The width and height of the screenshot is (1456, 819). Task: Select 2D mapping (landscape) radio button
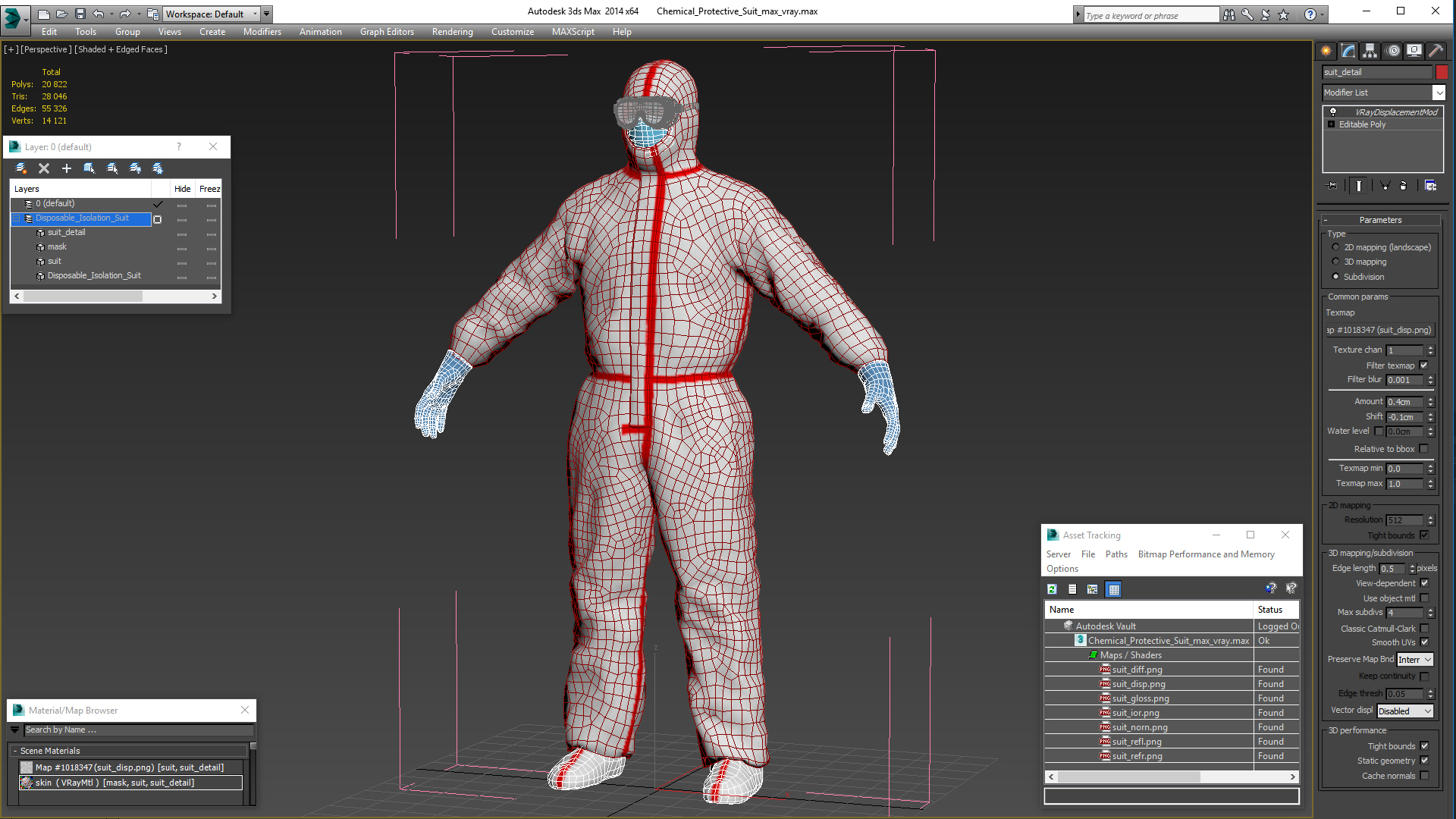point(1335,247)
